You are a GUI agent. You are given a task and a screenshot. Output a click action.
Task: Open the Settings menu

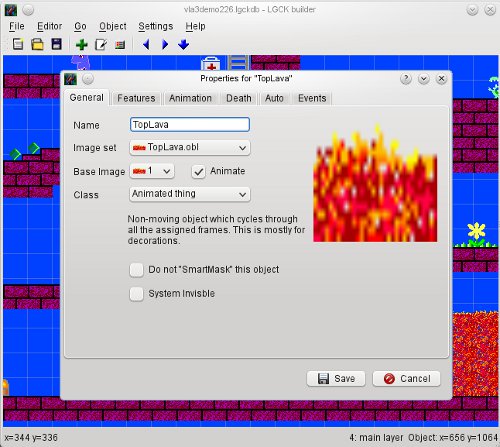tap(156, 26)
